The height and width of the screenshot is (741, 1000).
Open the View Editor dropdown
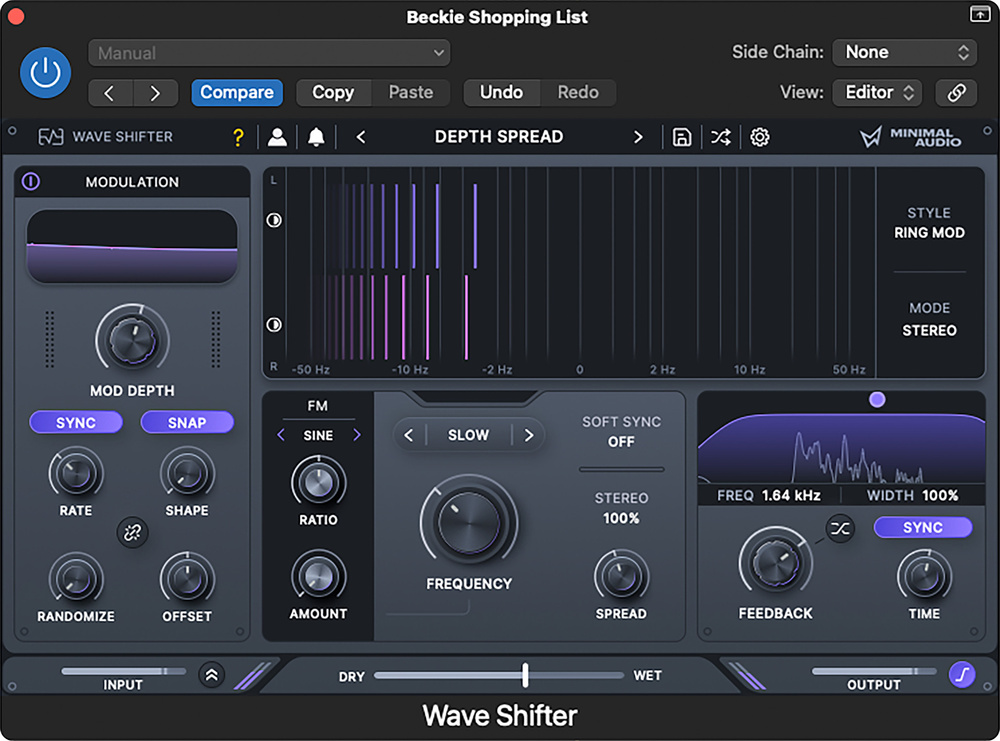click(x=878, y=93)
